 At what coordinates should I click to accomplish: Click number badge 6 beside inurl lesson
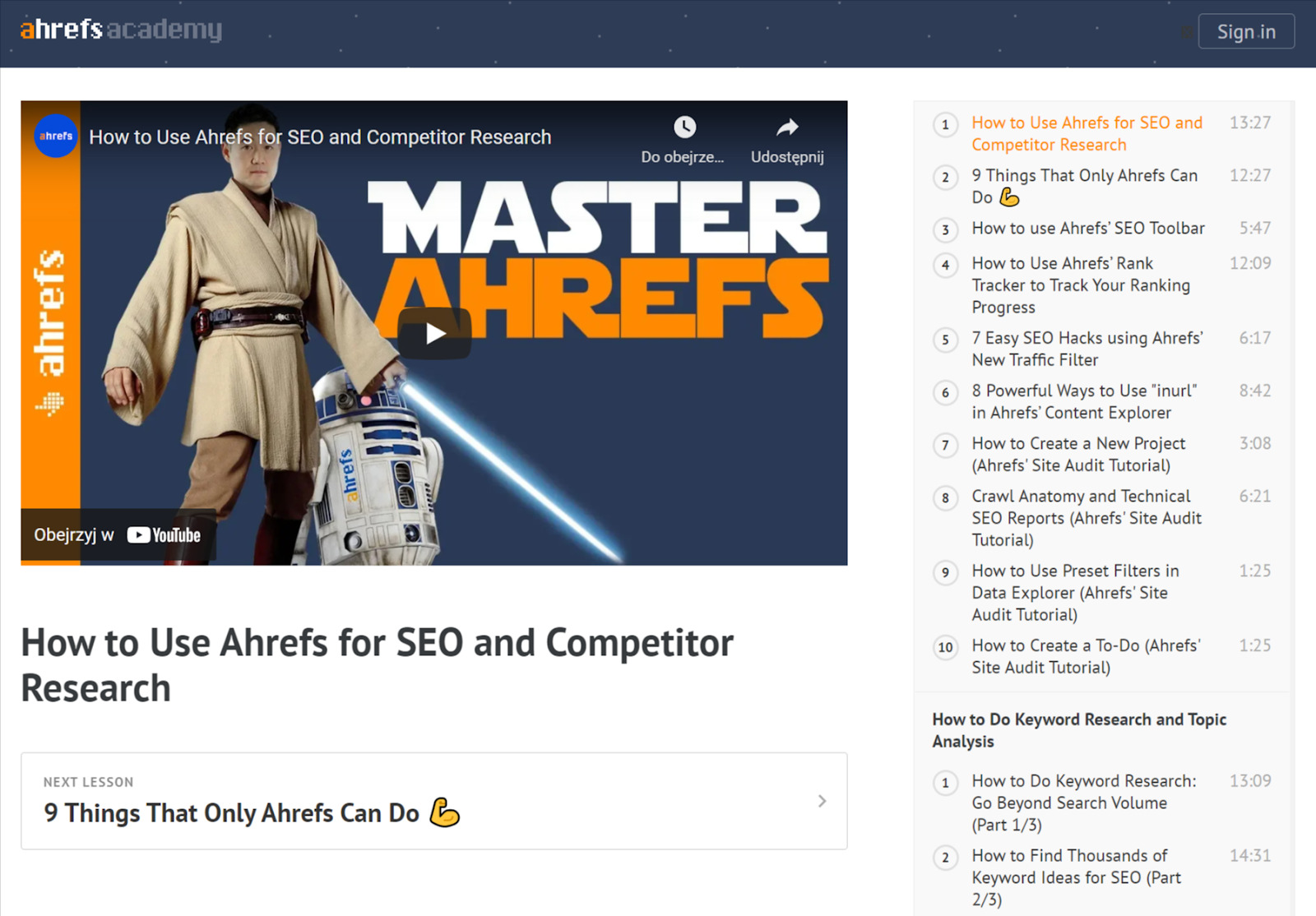click(x=945, y=392)
